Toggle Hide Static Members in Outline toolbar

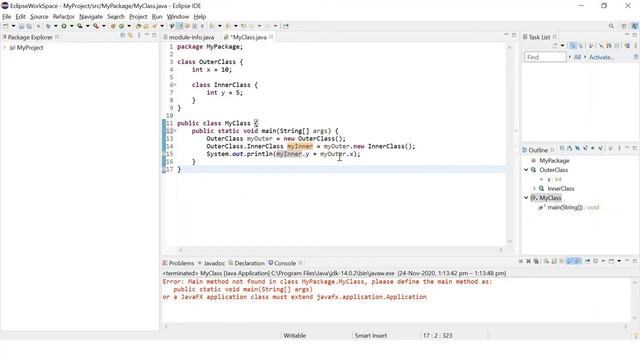click(585, 149)
